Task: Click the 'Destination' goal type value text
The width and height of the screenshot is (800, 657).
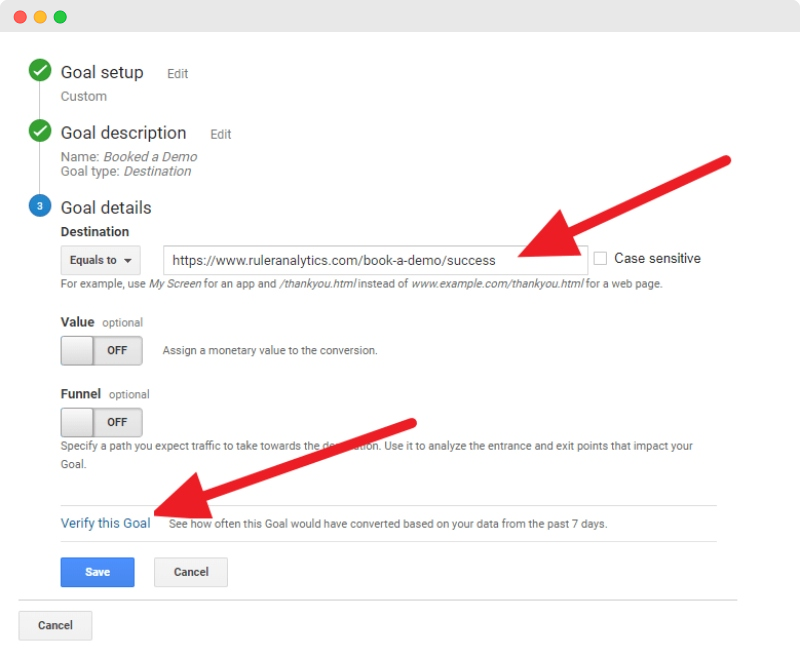Action: point(158,171)
